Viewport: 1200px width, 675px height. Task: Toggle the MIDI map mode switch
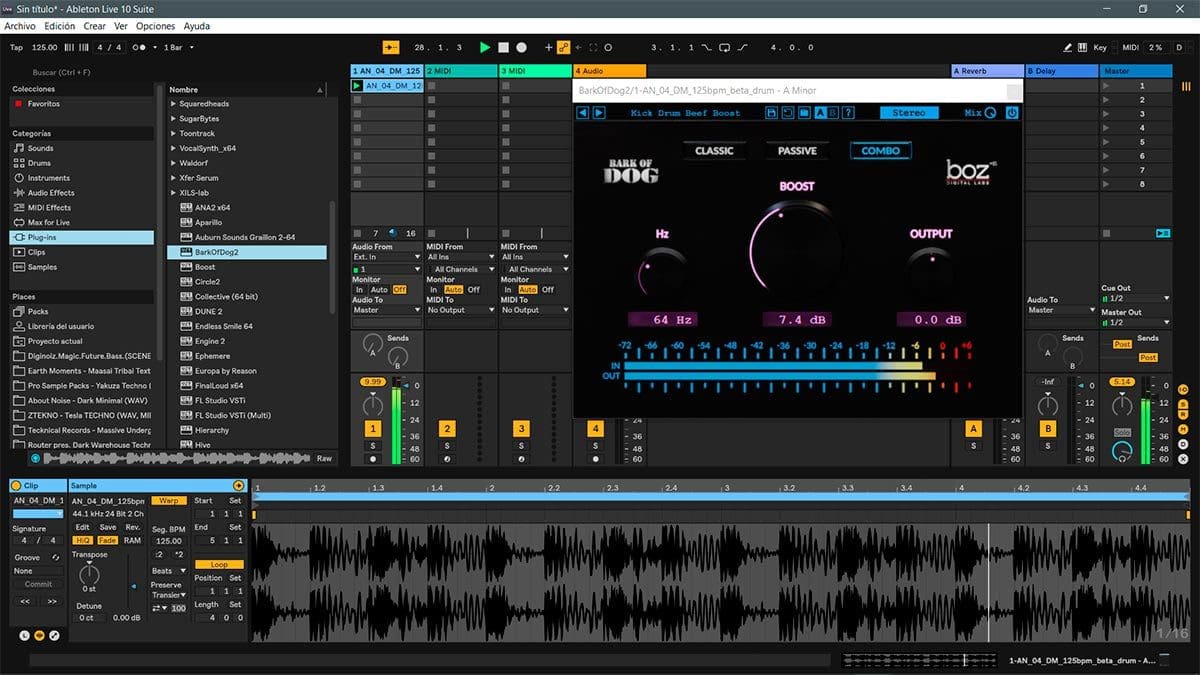(x=1130, y=47)
